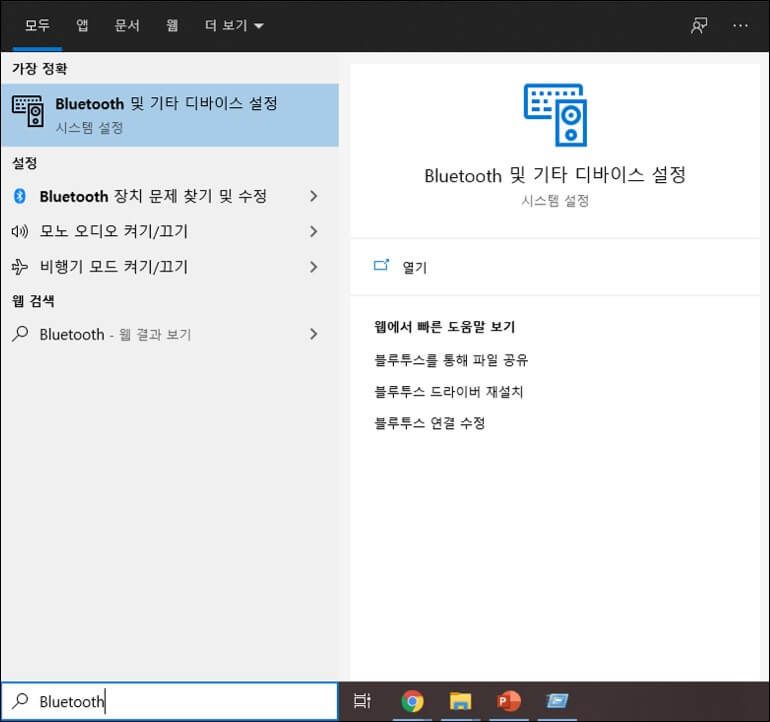The width and height of the screenshot is (770, 722).
Task: Open the 더 보기 dropdown
Action: pos(234,26)
